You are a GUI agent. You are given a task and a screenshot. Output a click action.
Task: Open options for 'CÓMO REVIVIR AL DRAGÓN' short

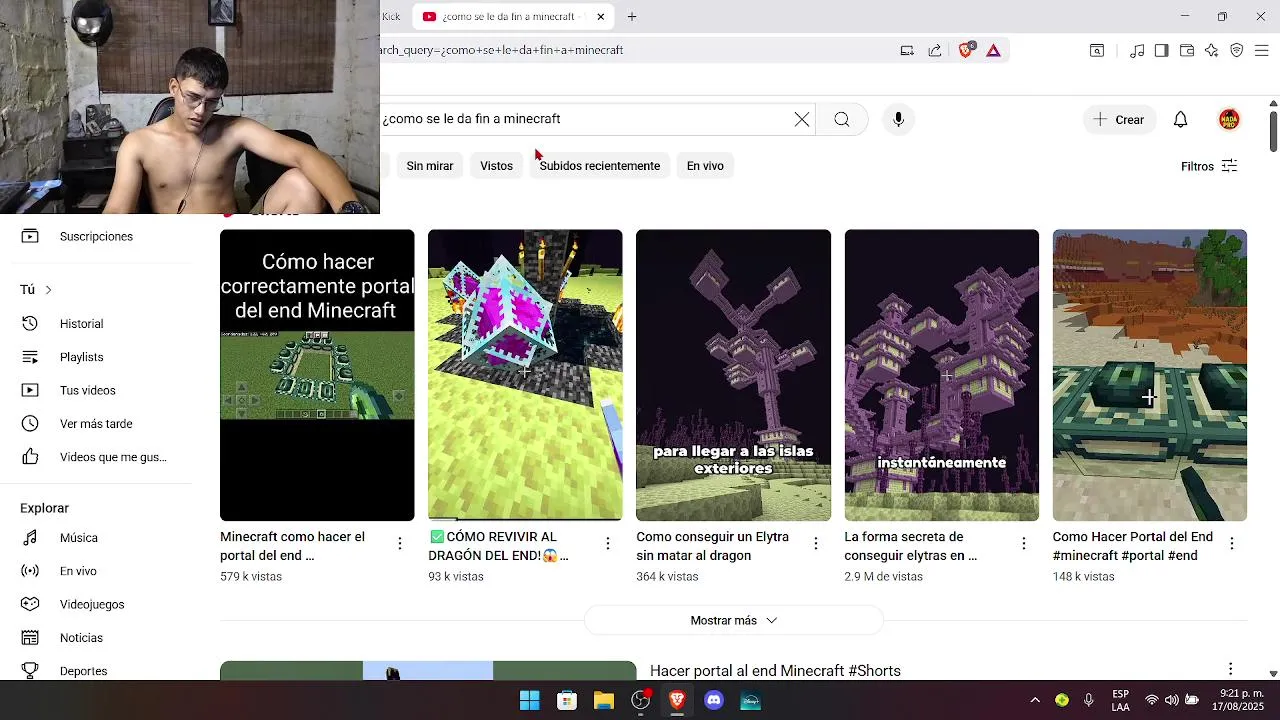pos(607,543)
